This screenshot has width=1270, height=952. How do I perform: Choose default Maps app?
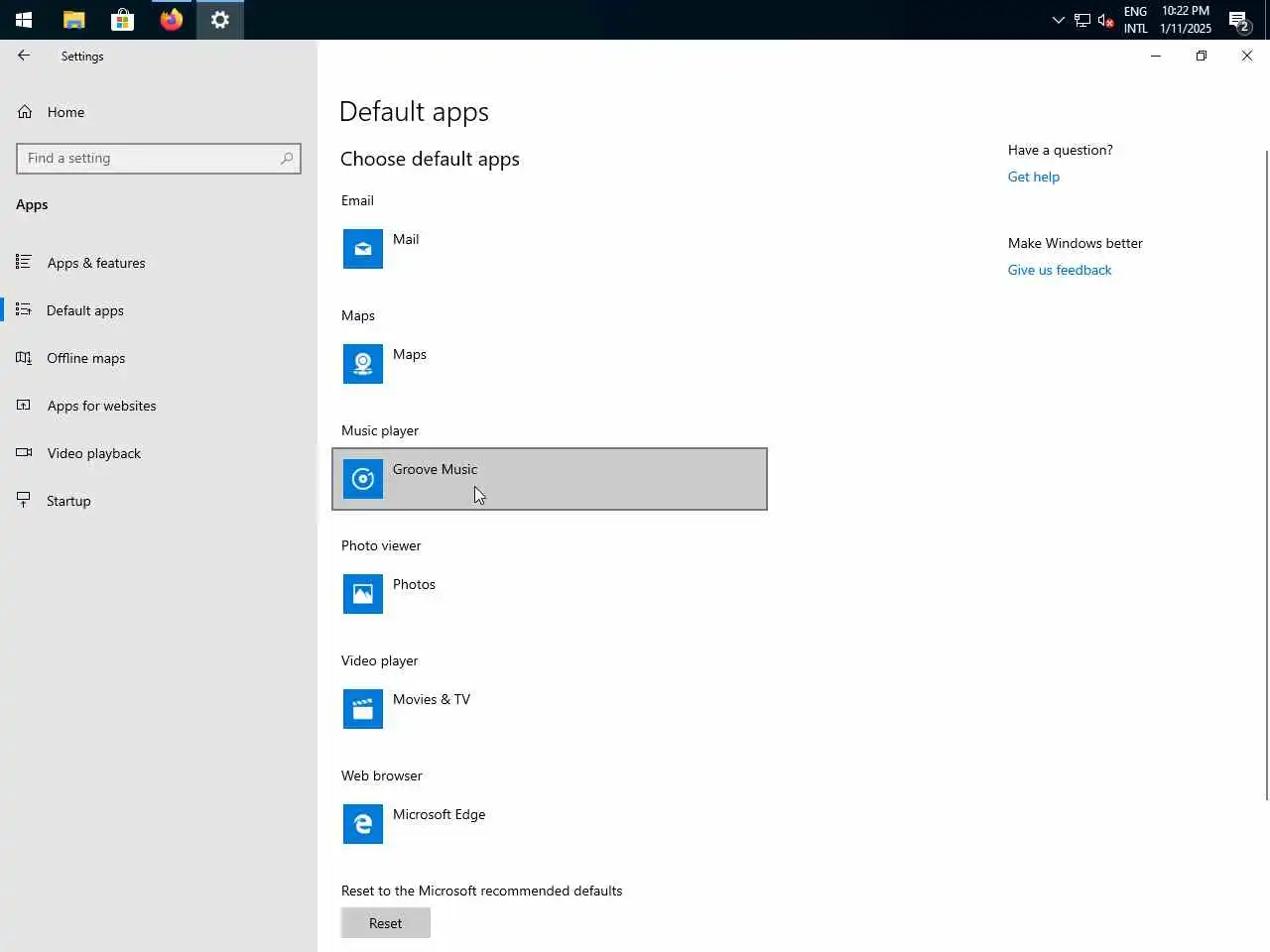(550, 364)
